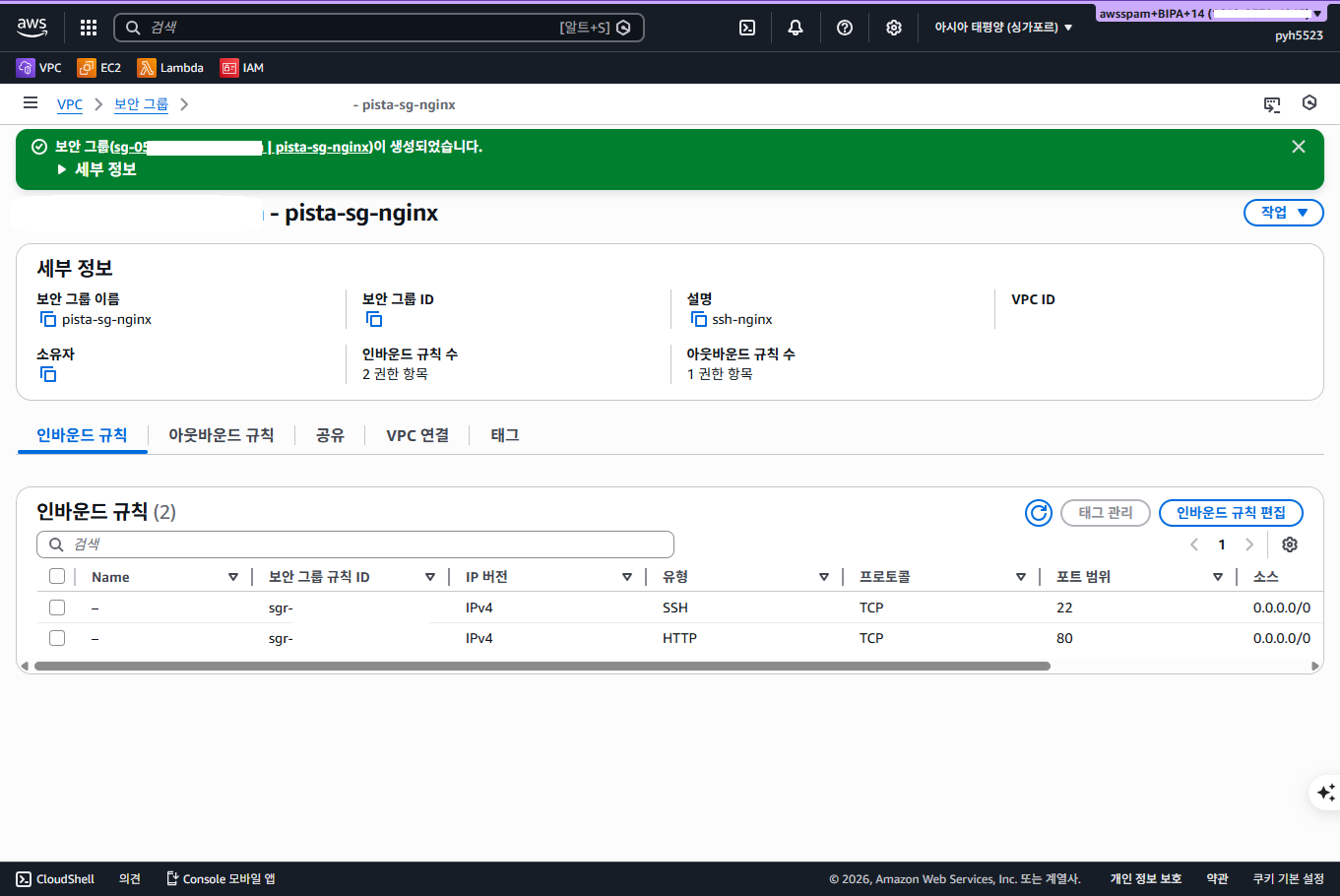The image size is (1340, 896).
Task: Open the AWS services grid menu
Action: [x=89, y=28]
